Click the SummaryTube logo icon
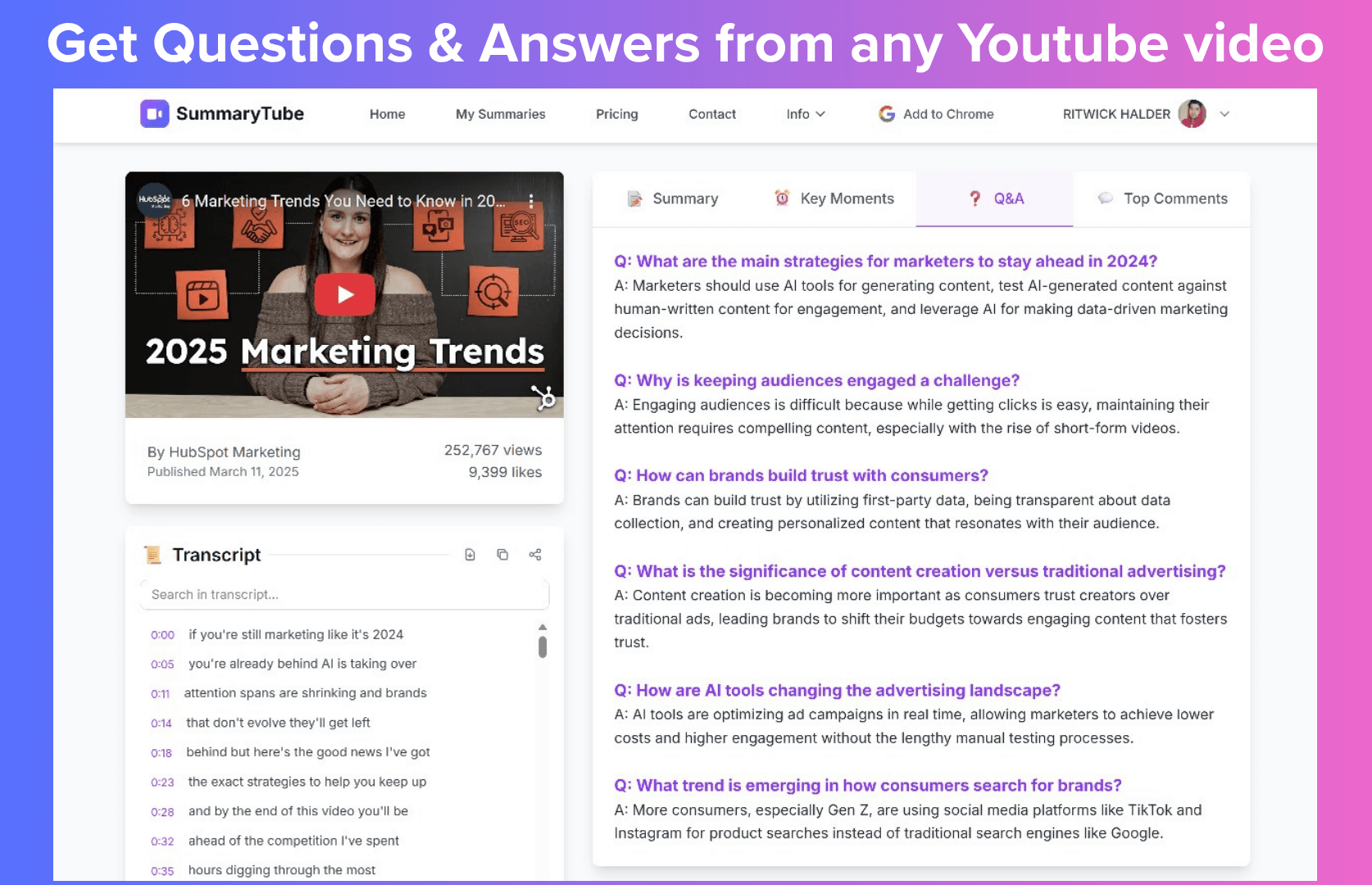Image resolution: width=1372 pixels, height=885 pixels. point(154,114)
